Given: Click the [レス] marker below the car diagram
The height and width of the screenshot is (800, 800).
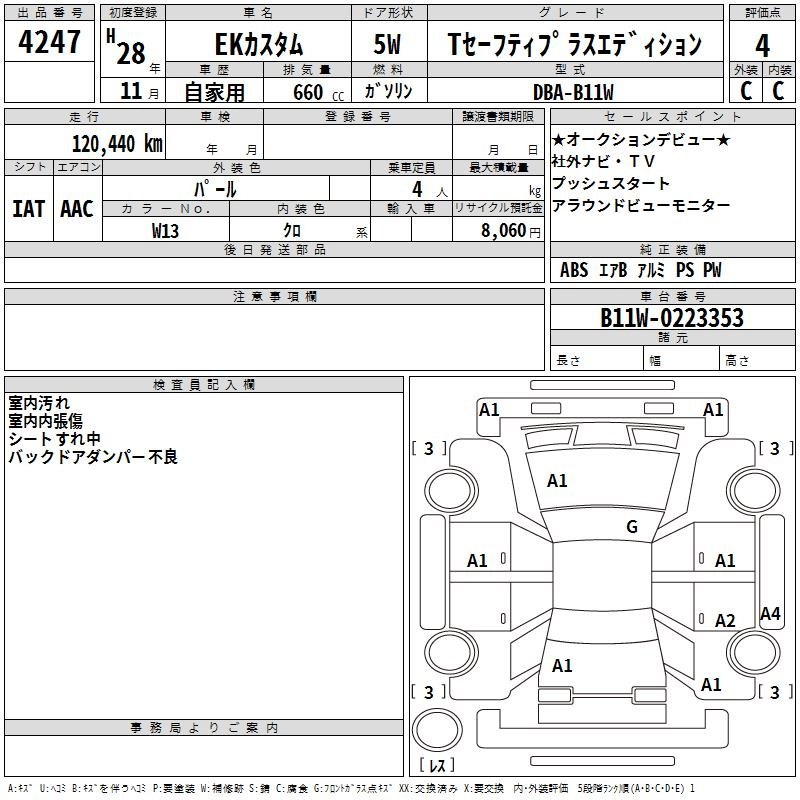Looking at the screenshot, I should (x=436, y=767).
